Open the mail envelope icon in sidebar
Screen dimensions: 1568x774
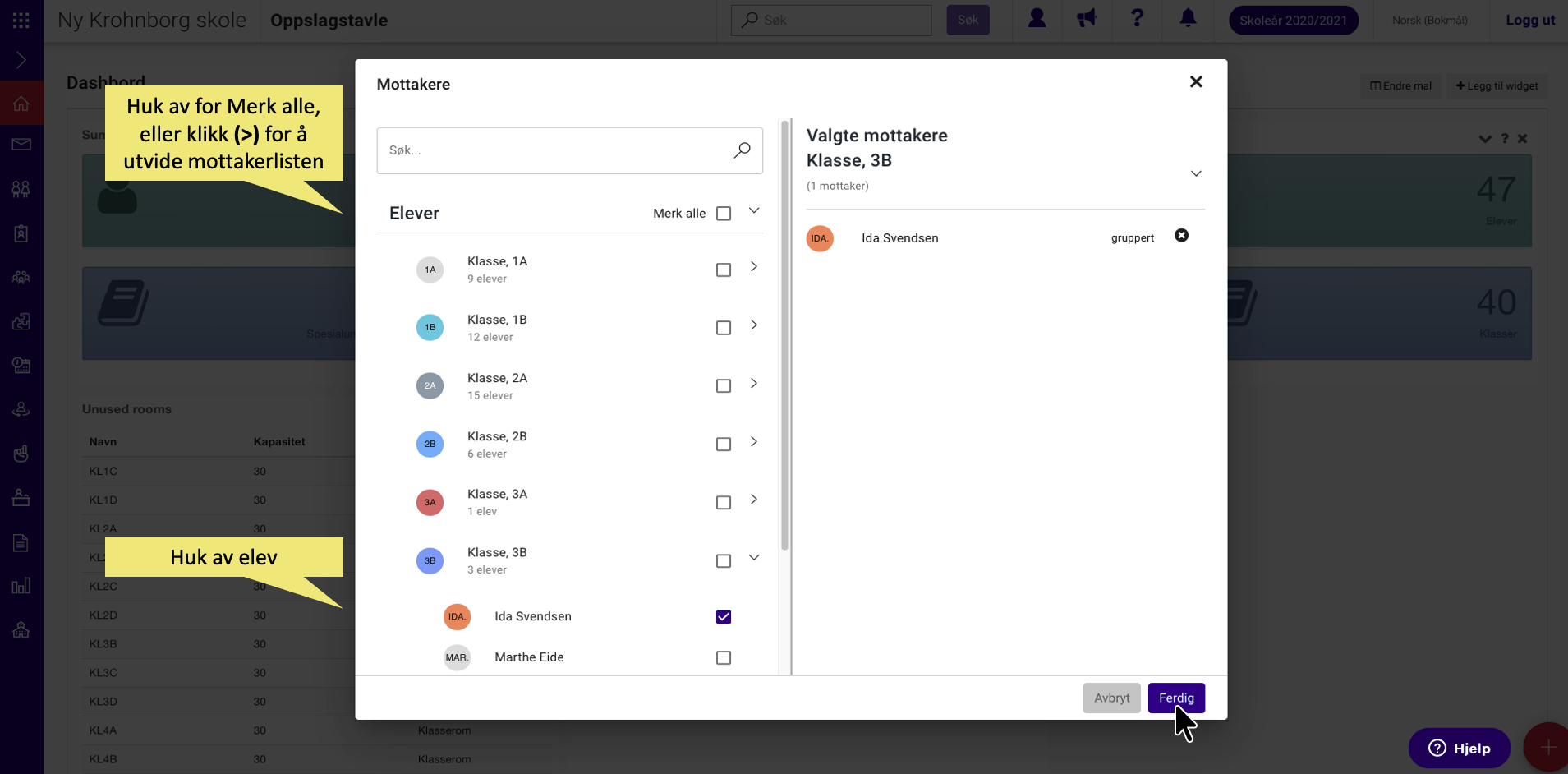point(21,145)
